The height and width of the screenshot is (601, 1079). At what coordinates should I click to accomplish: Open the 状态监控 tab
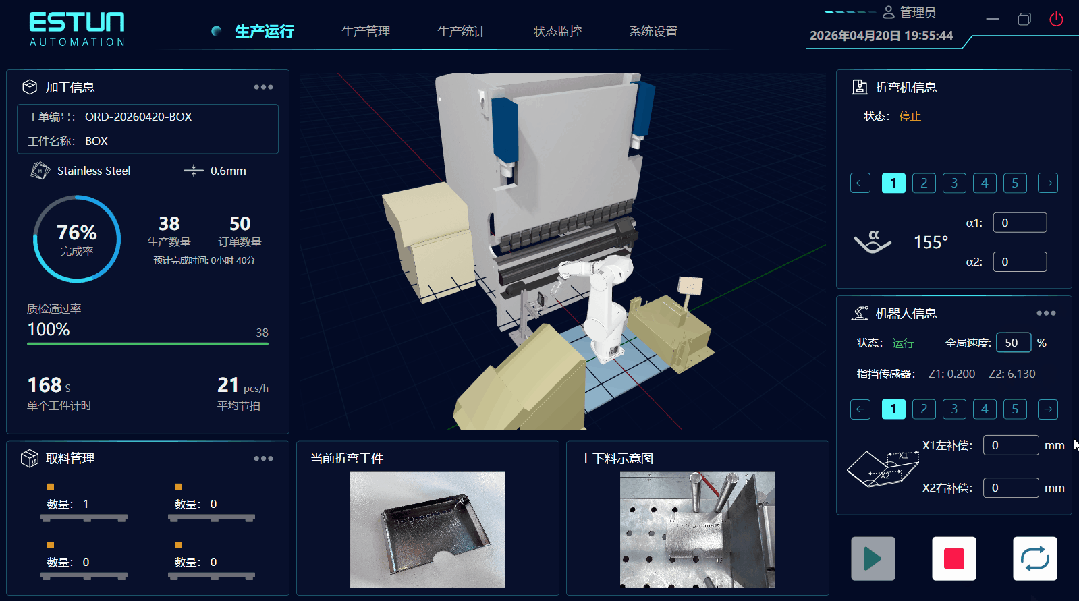click(x=558, y=31)
